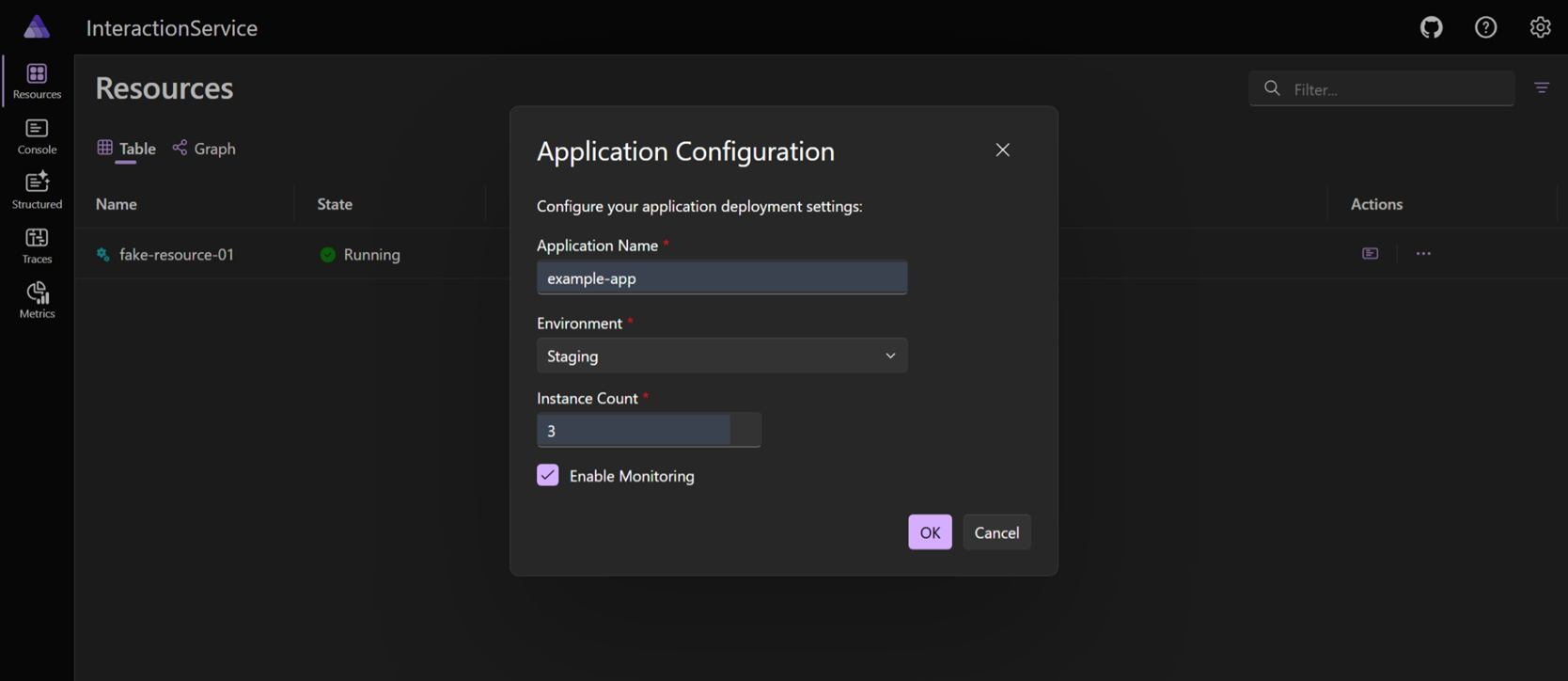Toggle the Enable Monitoring checkbox
1568x681 pixels.
(x=547, y=475)
